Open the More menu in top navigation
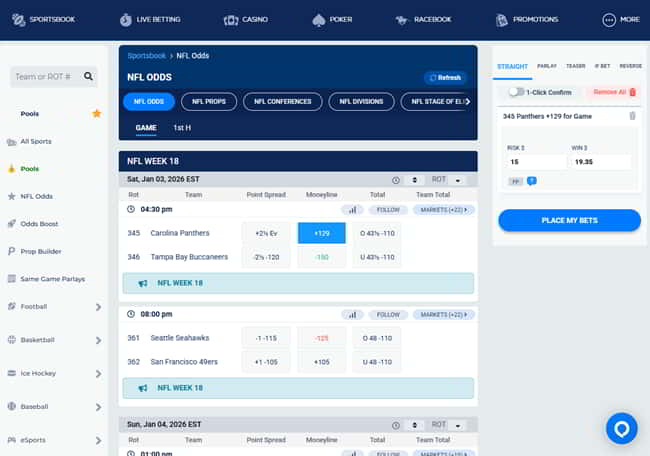This screenshot has height=456, width=650. pyautogui.click(x=621, y=19)
